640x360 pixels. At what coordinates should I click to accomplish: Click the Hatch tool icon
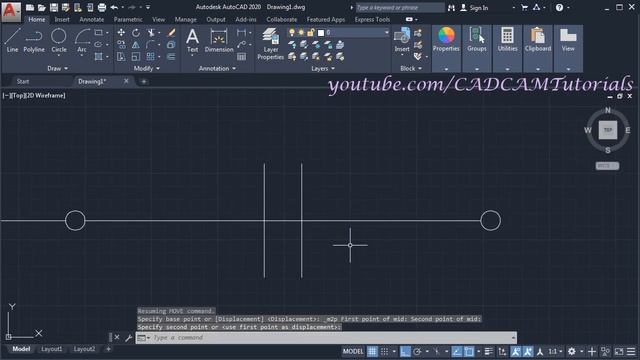(x=99, y=57)
